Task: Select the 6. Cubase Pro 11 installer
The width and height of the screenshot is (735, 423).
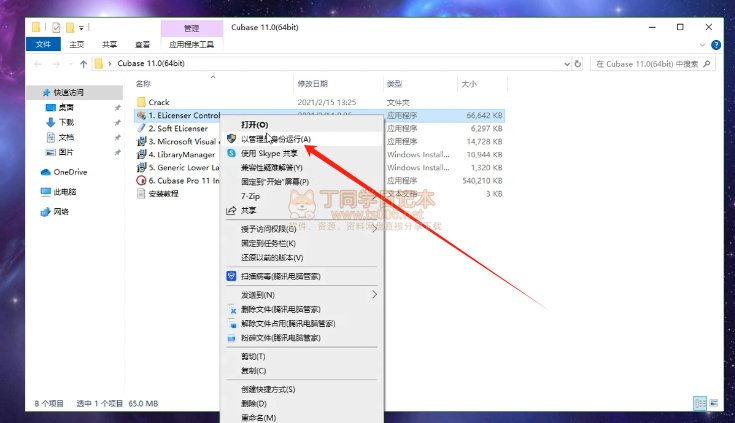Action: point(183,181)
